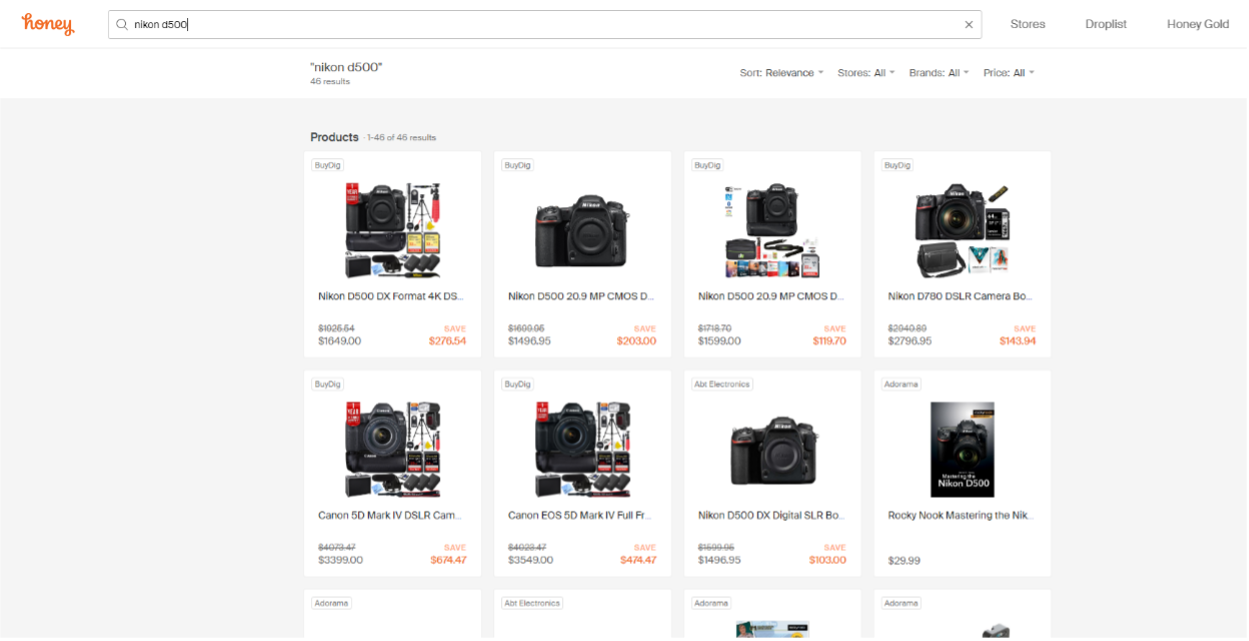This screenshot has width=1249, height=641.
Task: Go to Droplist
Action: (x=1106, y=24)
